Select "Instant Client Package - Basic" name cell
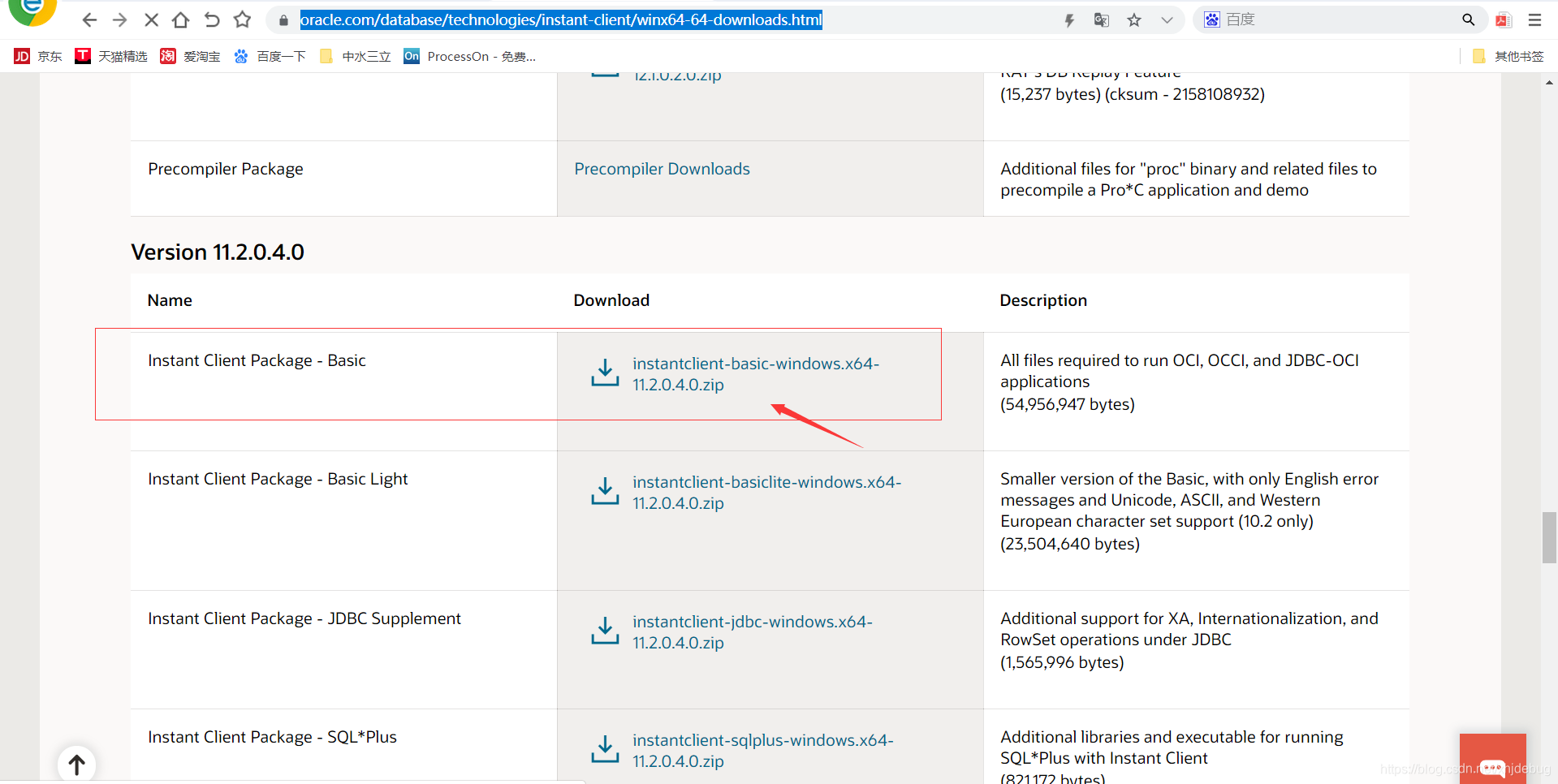1558x784 pixels. click(x=257, y=360)
